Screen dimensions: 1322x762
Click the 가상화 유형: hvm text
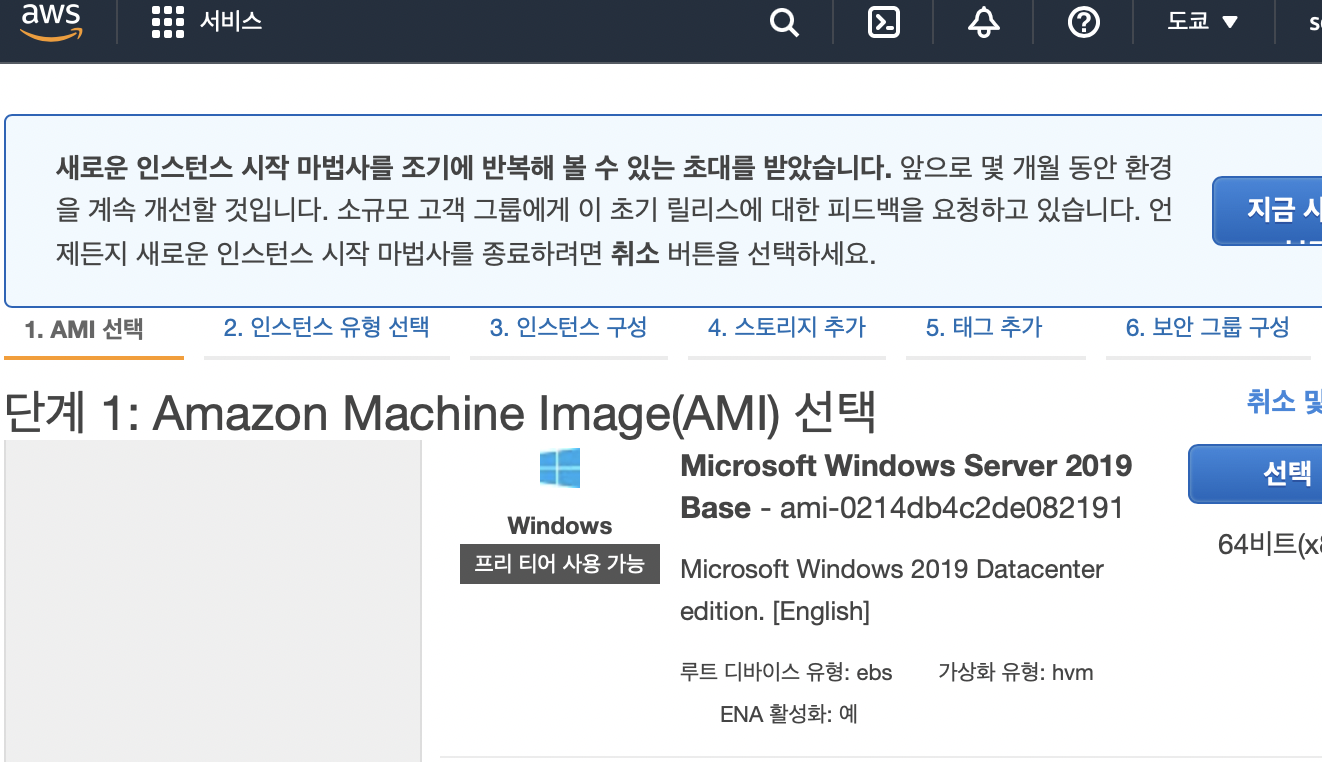1016,672
